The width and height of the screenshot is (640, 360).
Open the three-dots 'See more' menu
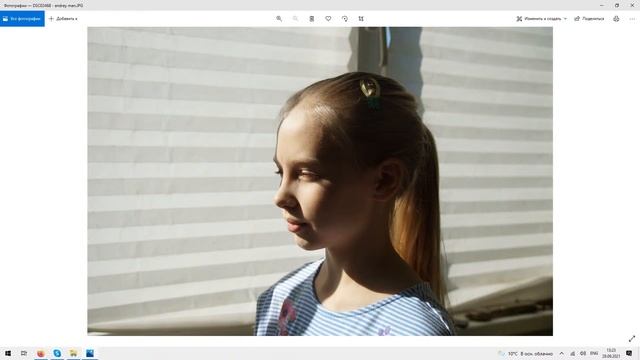click(632, 19)
